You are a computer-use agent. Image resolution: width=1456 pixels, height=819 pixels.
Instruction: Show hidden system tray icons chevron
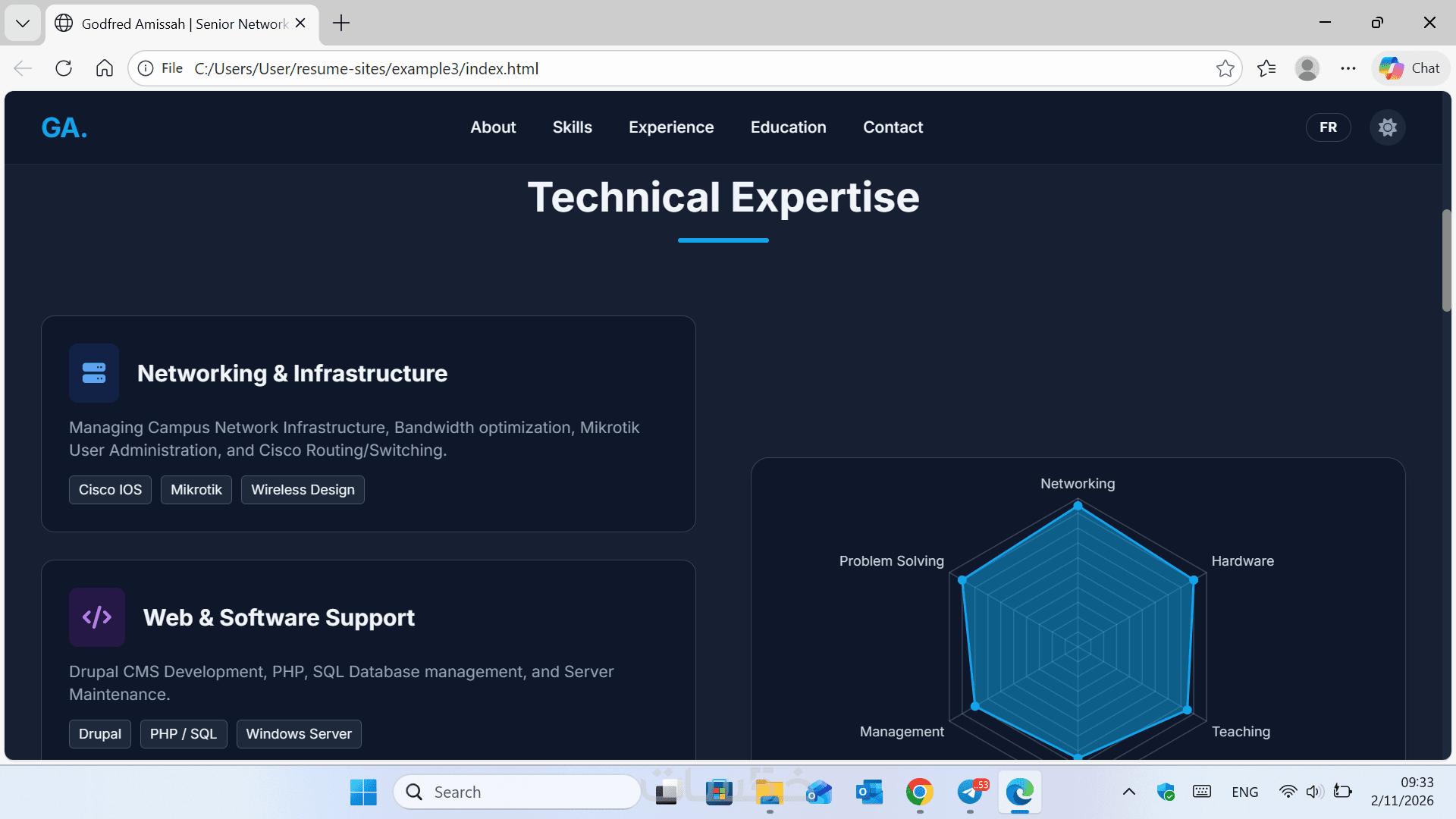point(1128,792)
